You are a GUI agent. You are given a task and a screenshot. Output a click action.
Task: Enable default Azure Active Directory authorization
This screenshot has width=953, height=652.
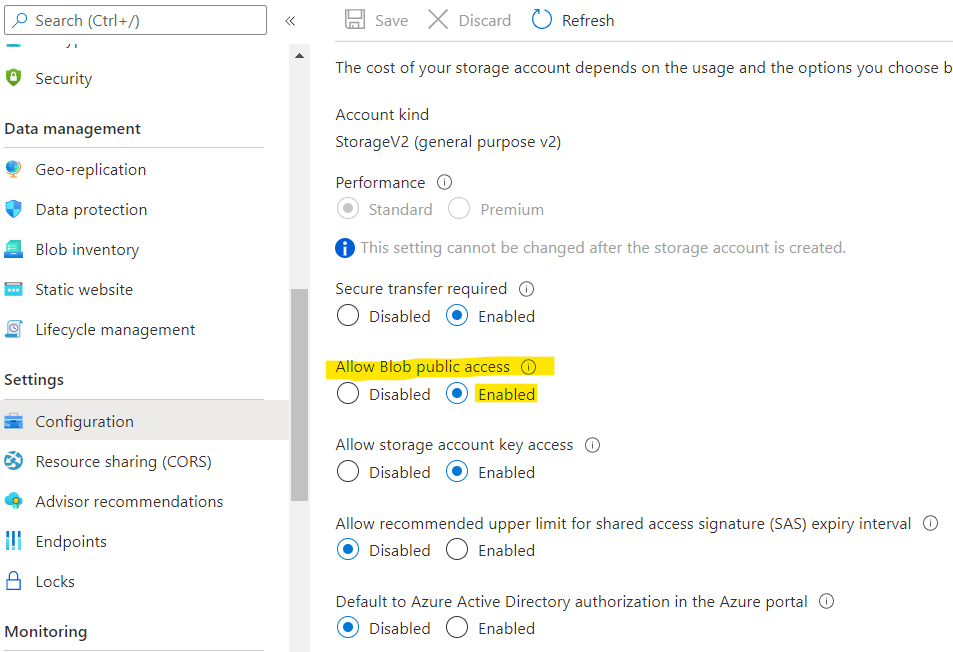click(457, 628)
